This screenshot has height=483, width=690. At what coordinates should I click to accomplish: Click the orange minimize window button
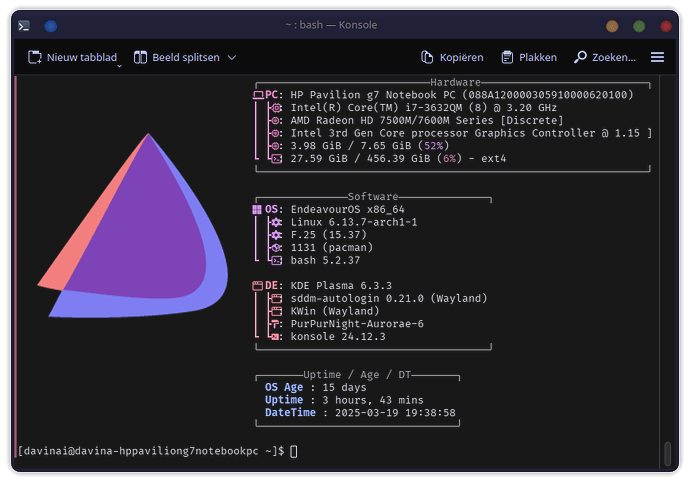tap(612, 26)
